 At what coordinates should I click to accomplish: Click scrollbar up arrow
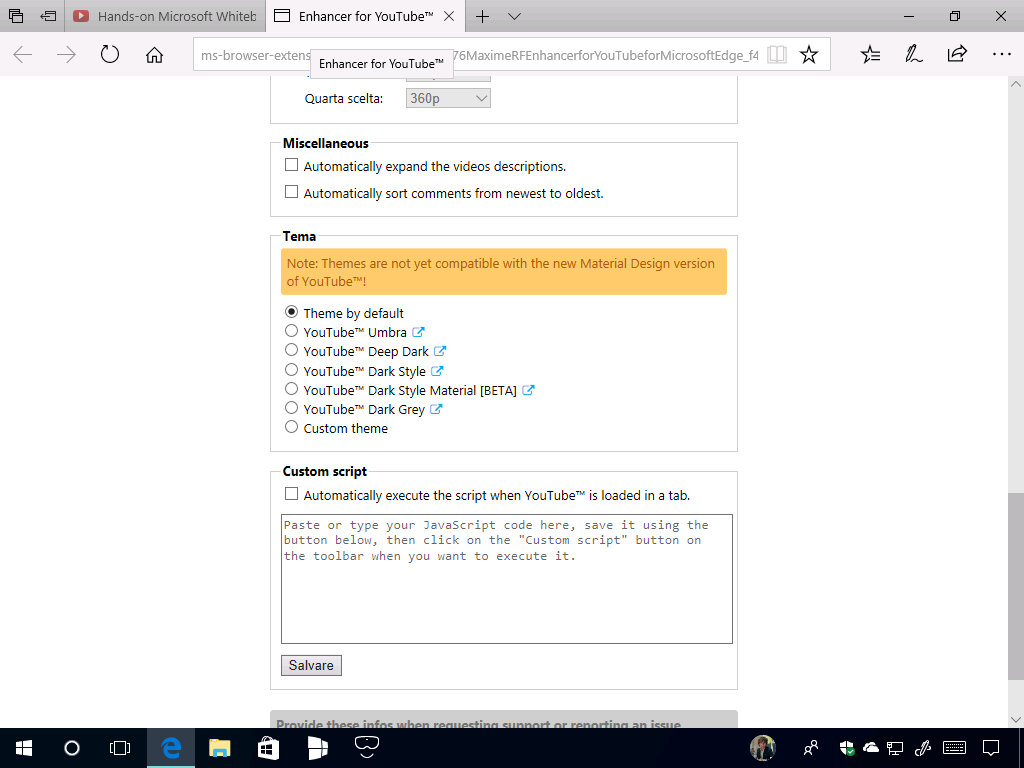(x=1016, y=84)
